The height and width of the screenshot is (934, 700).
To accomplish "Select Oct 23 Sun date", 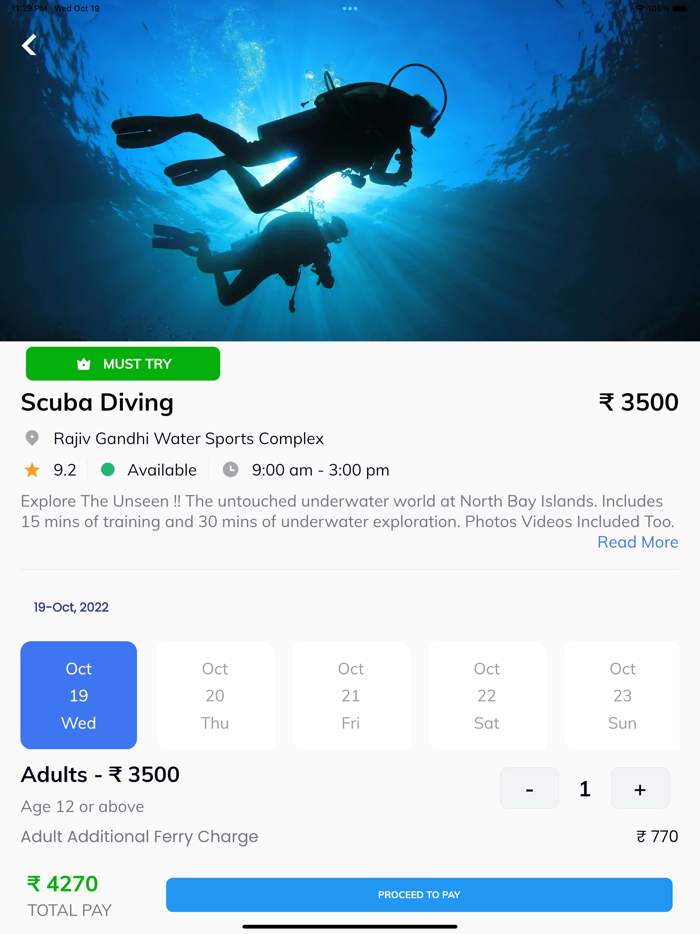I will 622,695.
